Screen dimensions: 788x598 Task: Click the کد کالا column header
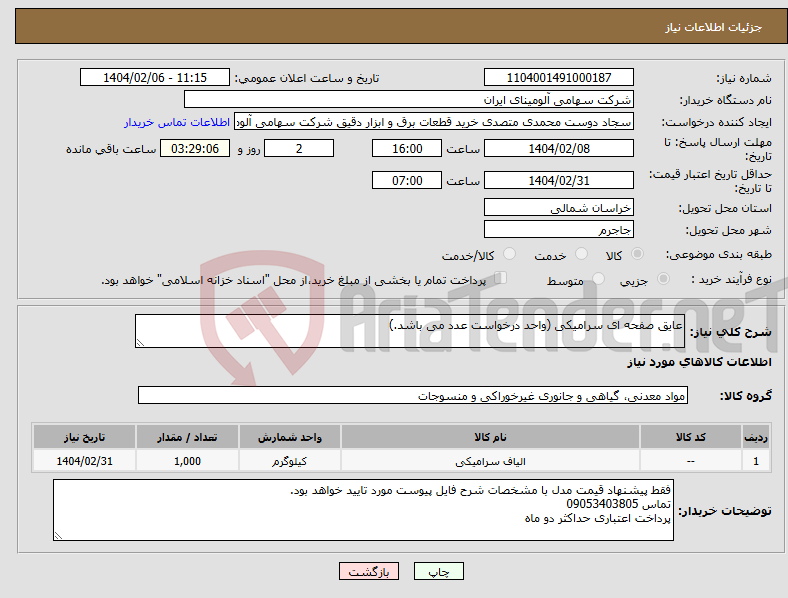(x=691, y=437)
